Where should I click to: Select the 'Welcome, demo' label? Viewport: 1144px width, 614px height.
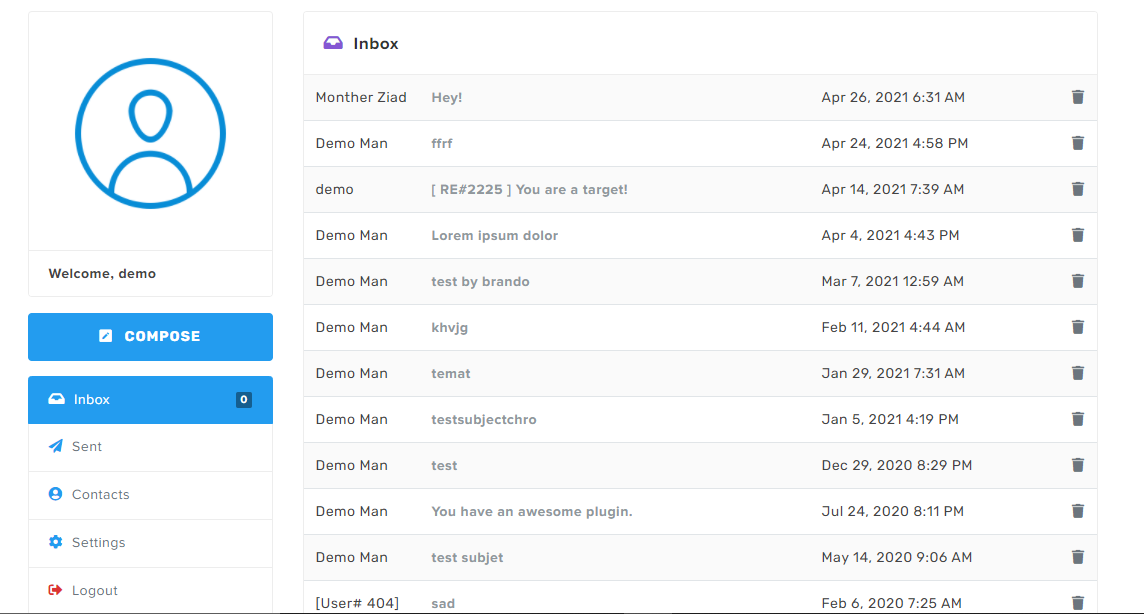(x=103, y=273)
